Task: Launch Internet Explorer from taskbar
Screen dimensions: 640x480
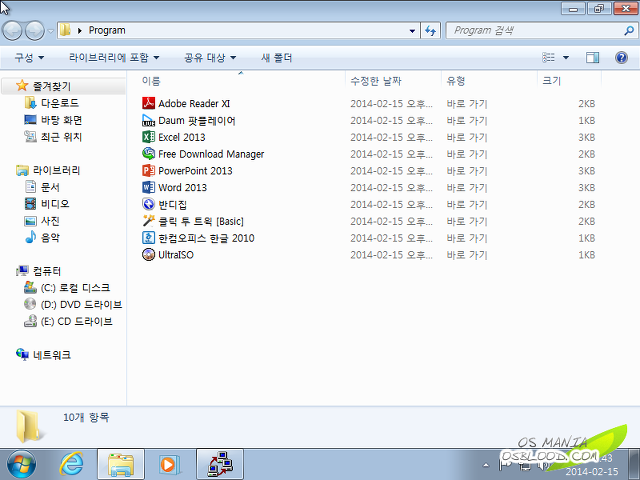Action: pyautogui.click(x=71, y=464)
